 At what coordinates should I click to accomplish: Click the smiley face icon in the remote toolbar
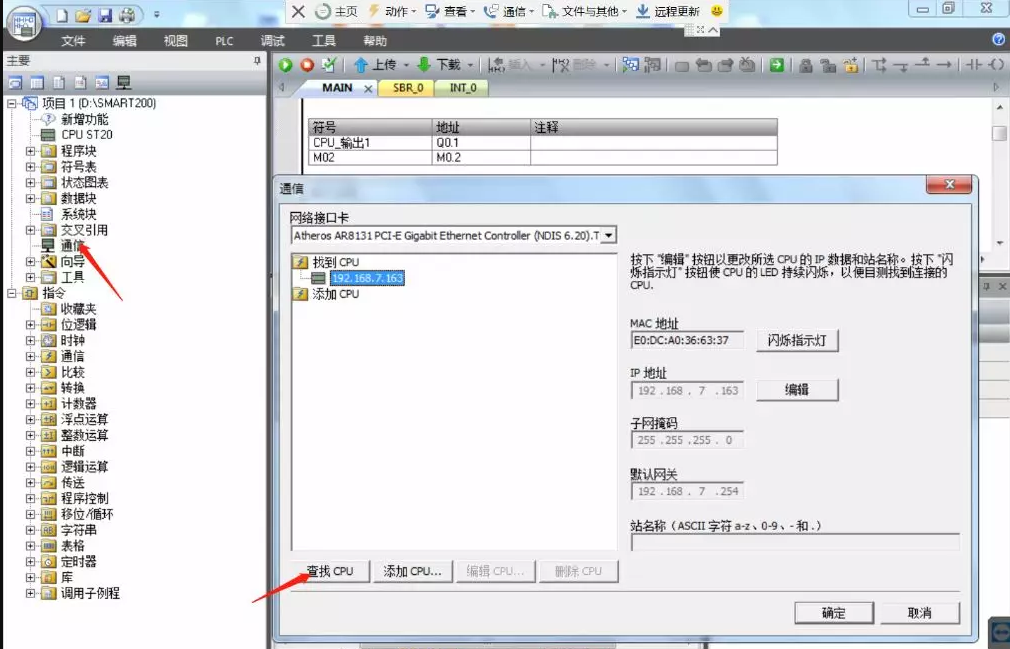click(x=717, y=11)
